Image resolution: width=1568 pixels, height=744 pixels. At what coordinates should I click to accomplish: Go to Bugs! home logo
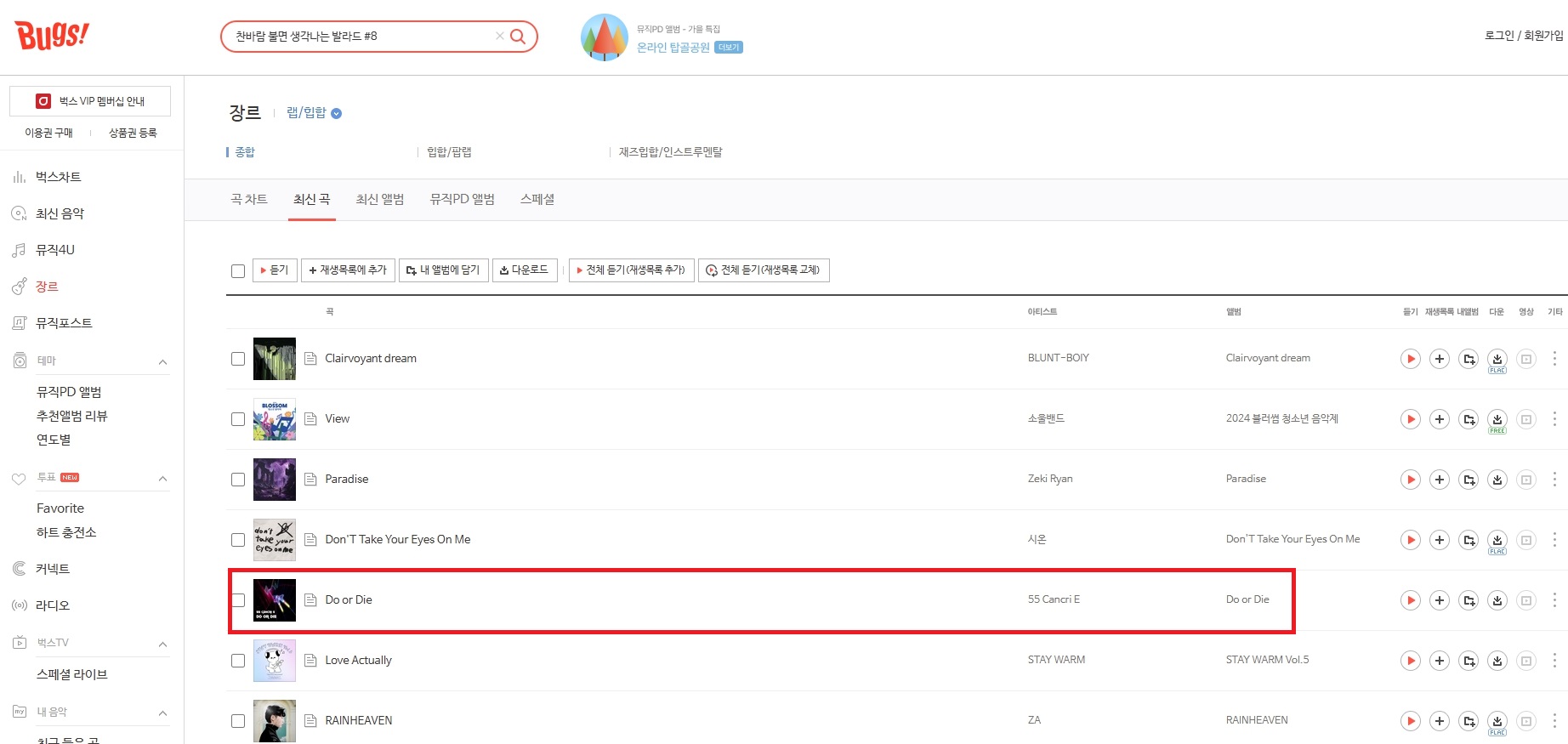click(x=52, y=35)
